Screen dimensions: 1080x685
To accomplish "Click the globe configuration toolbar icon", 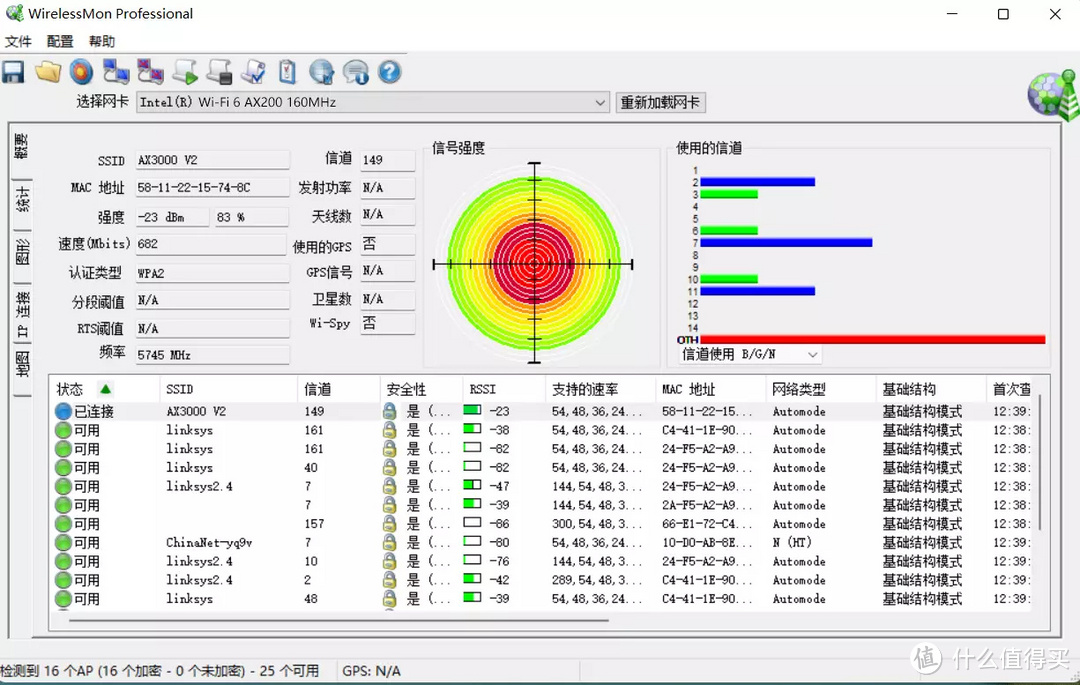I will pos(322,71).
